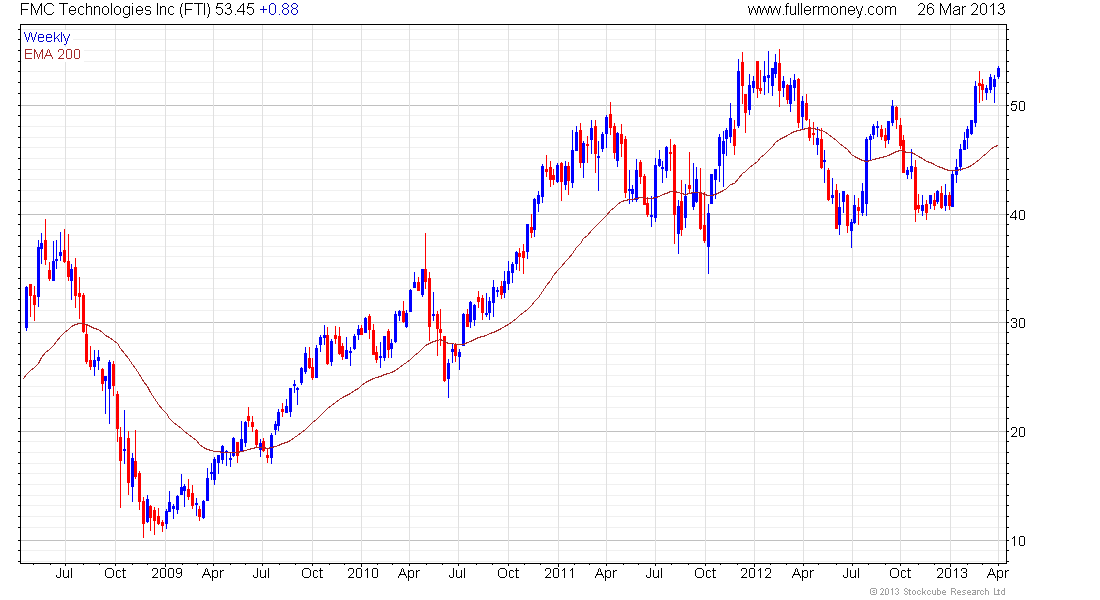Click the first Jul label on the time axis
The height and width of the screenshot is (600, 1100).
click(x=64, y=573)
